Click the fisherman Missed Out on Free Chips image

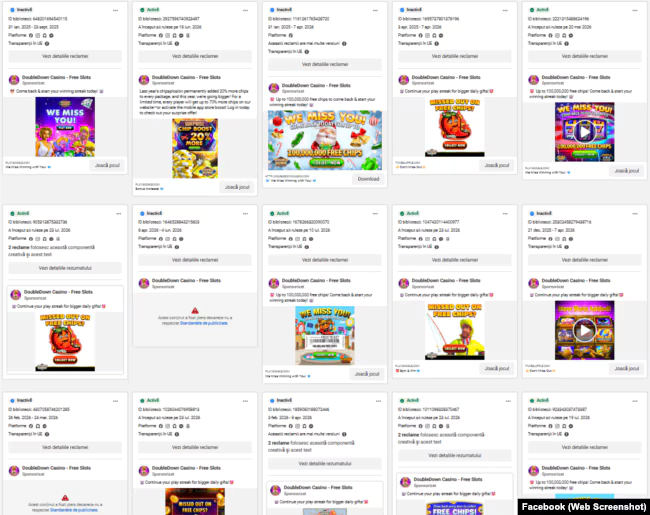tap(455, 330)
